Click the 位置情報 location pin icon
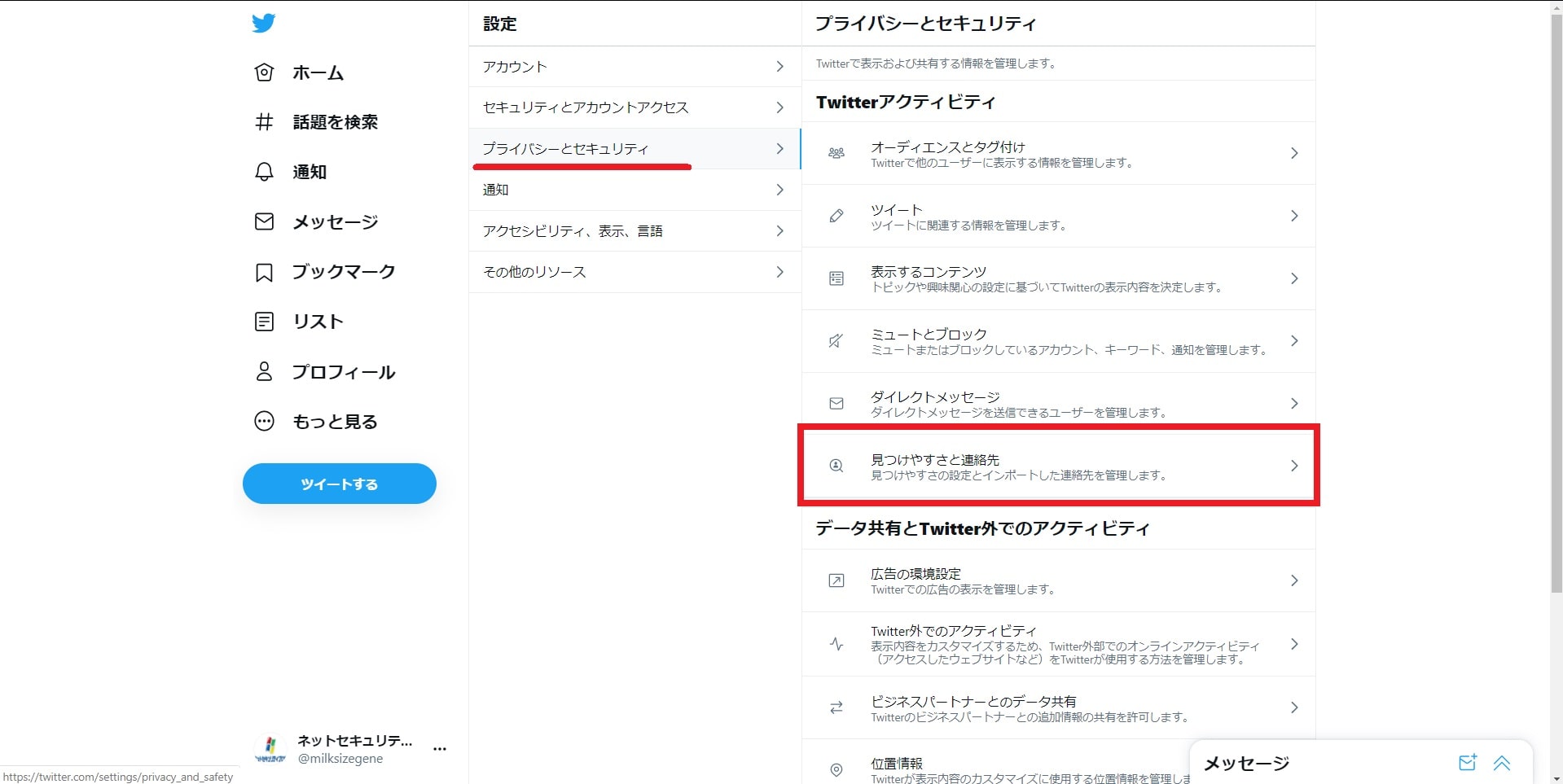The height and width of the screenshot is (784, 1563). pyautogui.click(x=836, y=769)
